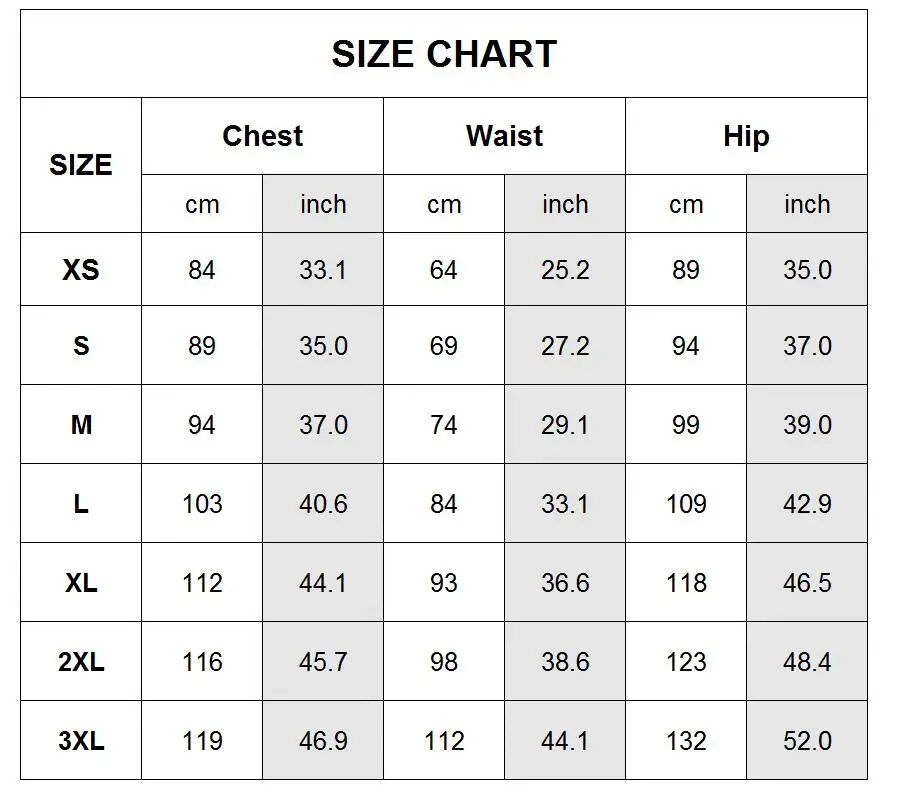Select the Waist column header
The height and width of the screenshot is (787, 915).
point(504,136)
